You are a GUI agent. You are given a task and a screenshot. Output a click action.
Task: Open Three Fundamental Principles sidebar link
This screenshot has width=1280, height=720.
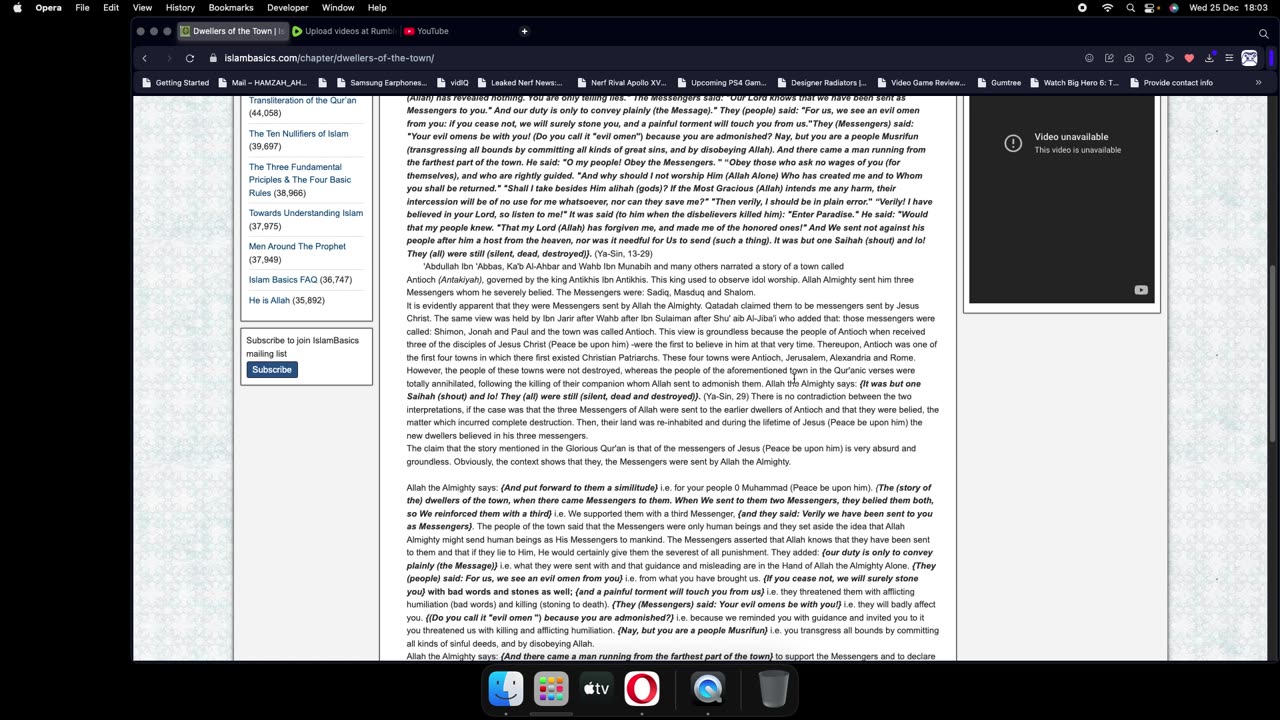click(300, 180)
